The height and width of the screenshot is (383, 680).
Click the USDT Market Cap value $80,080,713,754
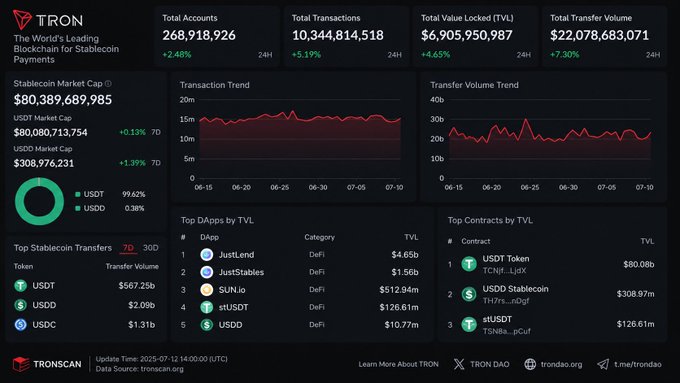coord(50,133)
